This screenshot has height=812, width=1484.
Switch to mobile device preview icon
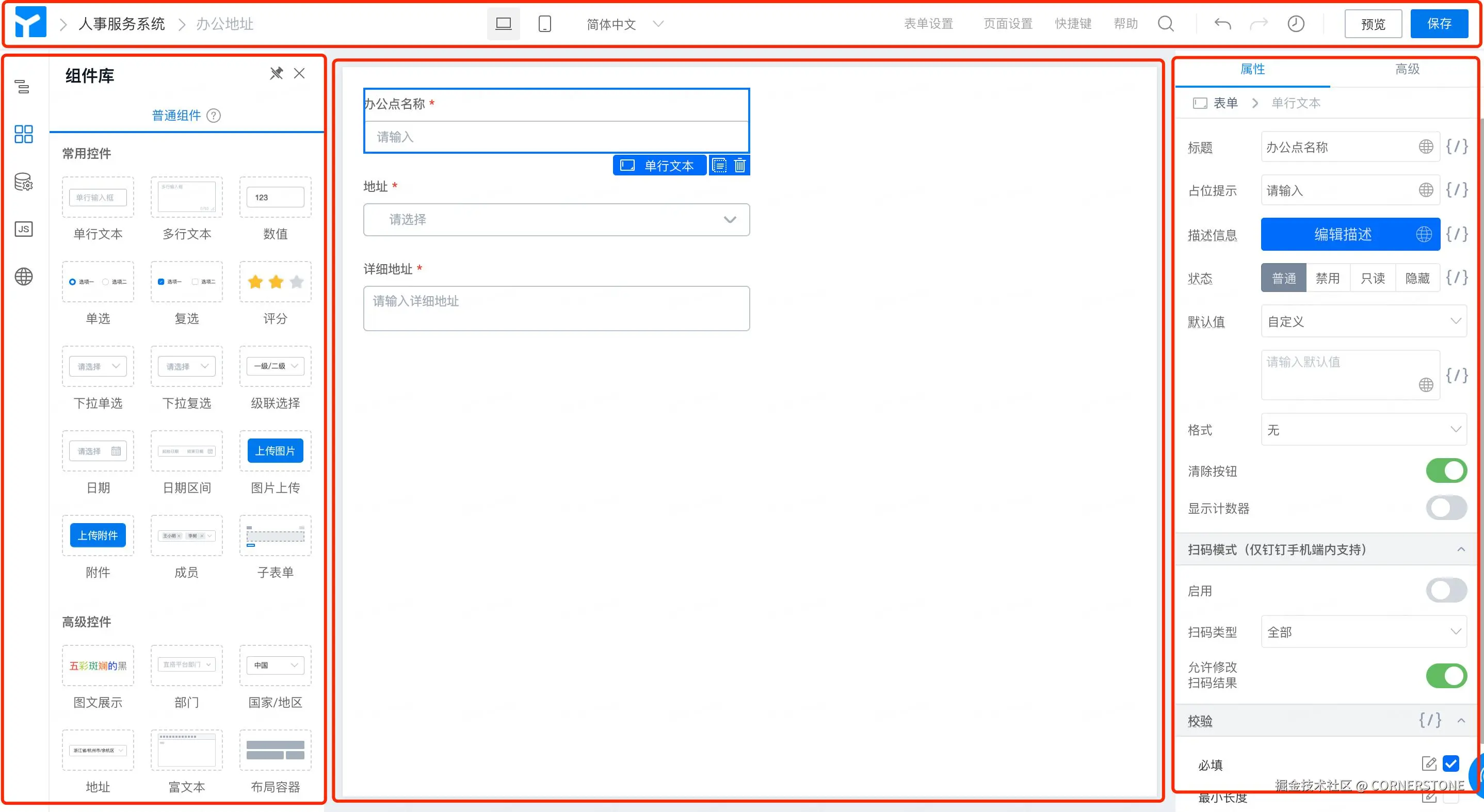click(544, 24)
